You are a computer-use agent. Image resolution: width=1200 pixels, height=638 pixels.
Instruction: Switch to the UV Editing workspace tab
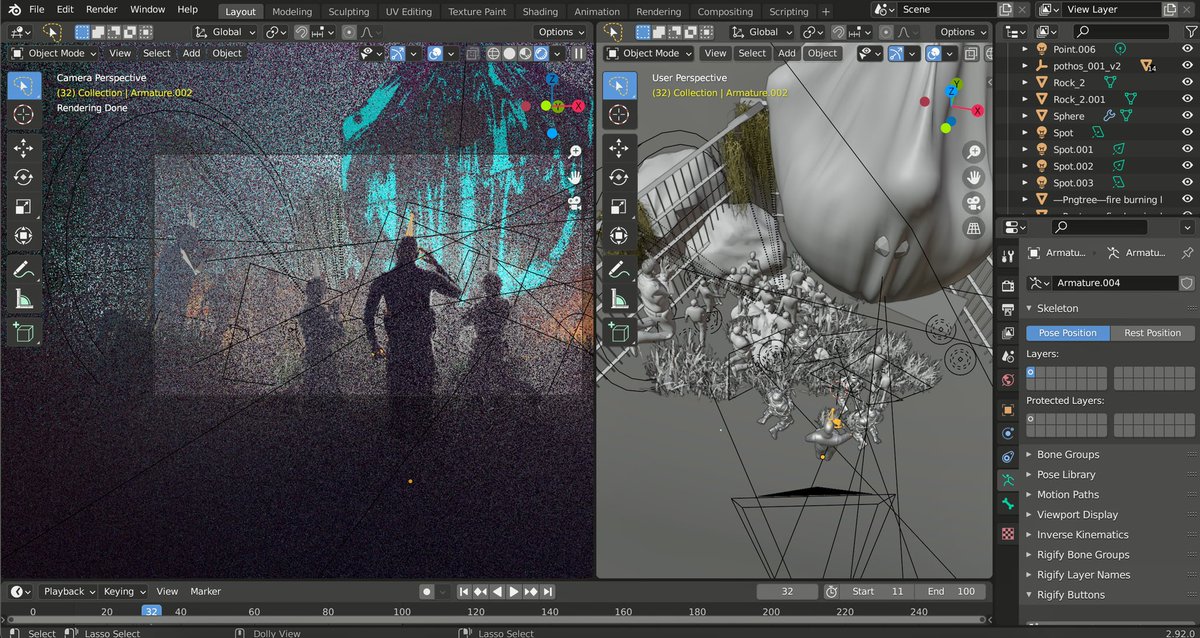tap(408, 12)
